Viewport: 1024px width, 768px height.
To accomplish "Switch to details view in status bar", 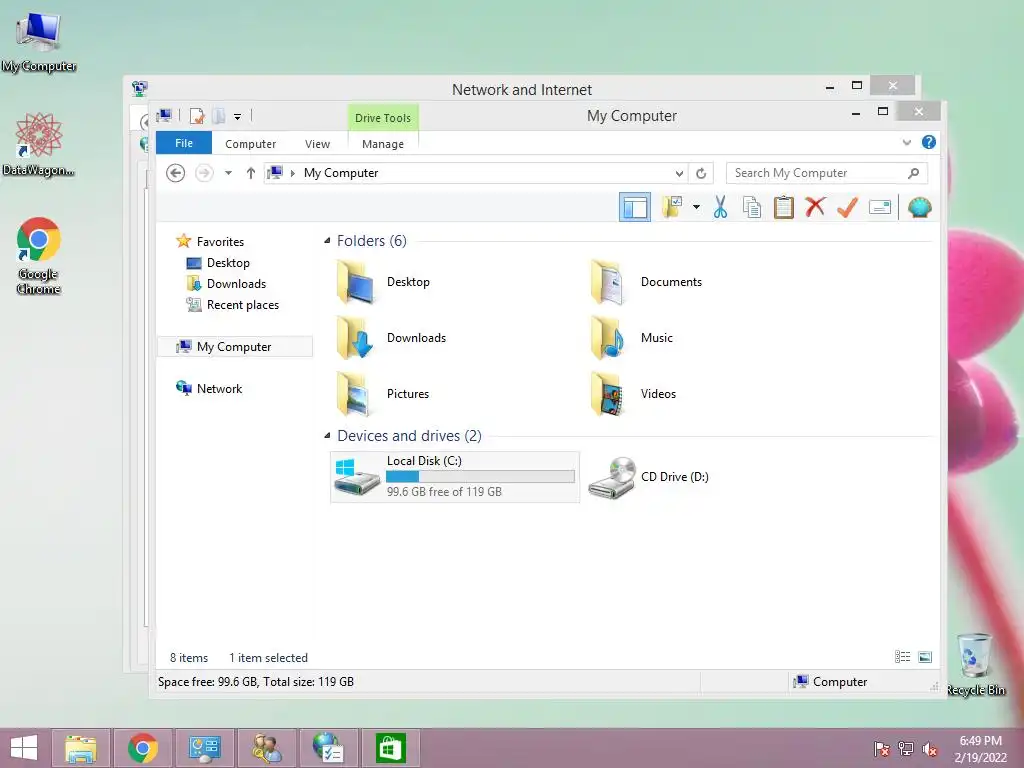I will coord(903,657).
